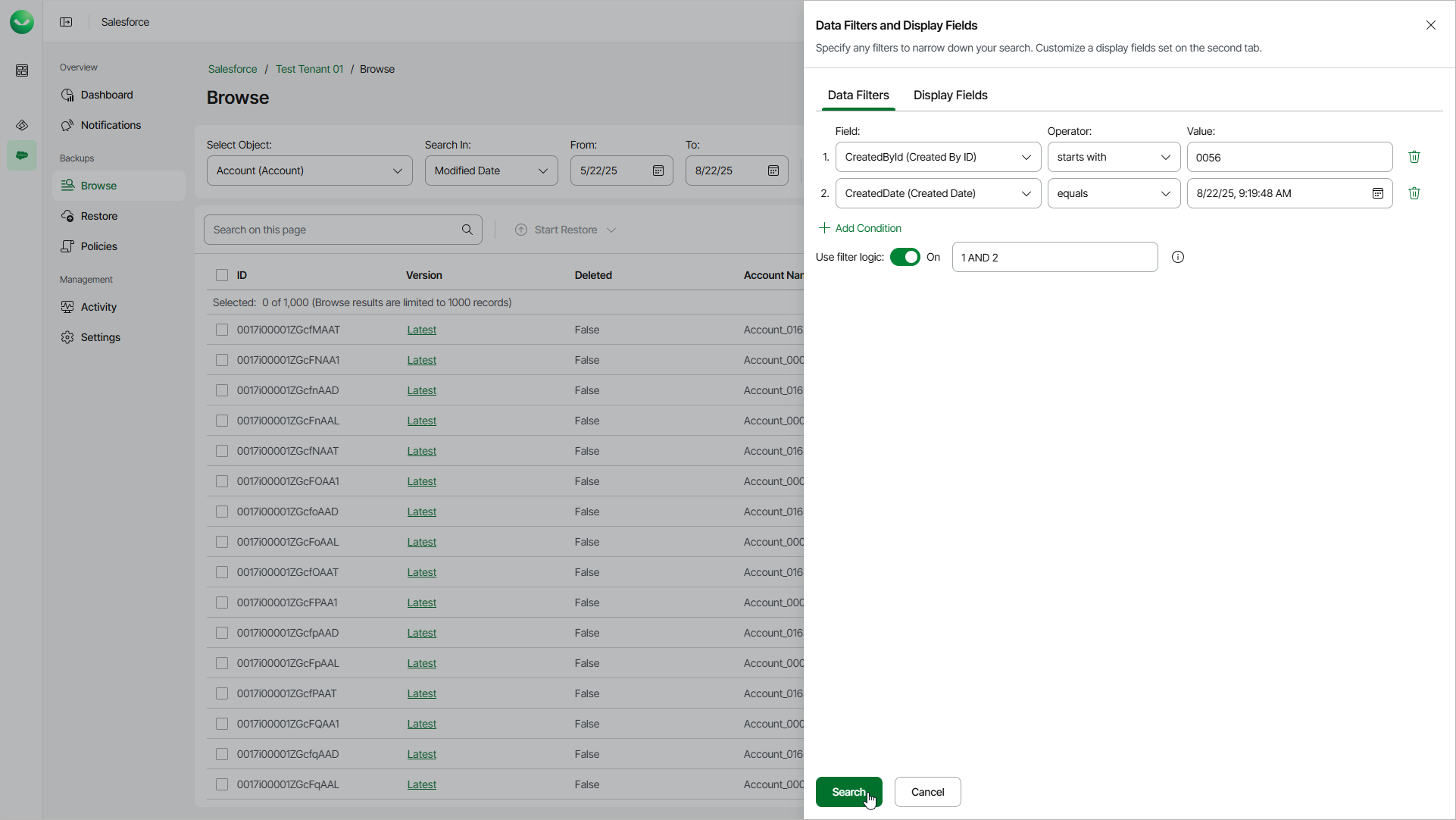
Task: Open calendar picker in filter value field
Action: point(1377,193)
